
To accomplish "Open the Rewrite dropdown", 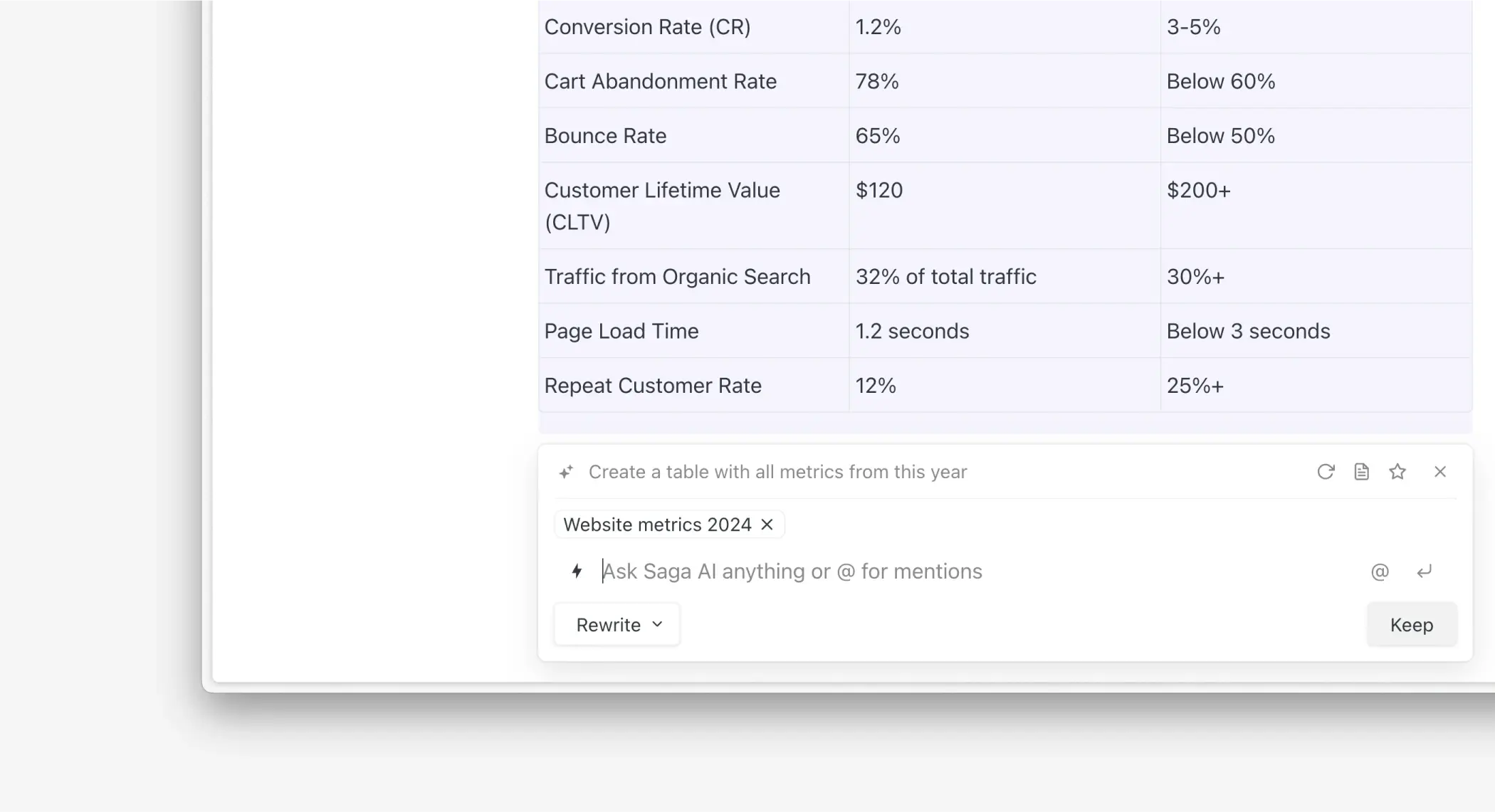I will point(617,625).
